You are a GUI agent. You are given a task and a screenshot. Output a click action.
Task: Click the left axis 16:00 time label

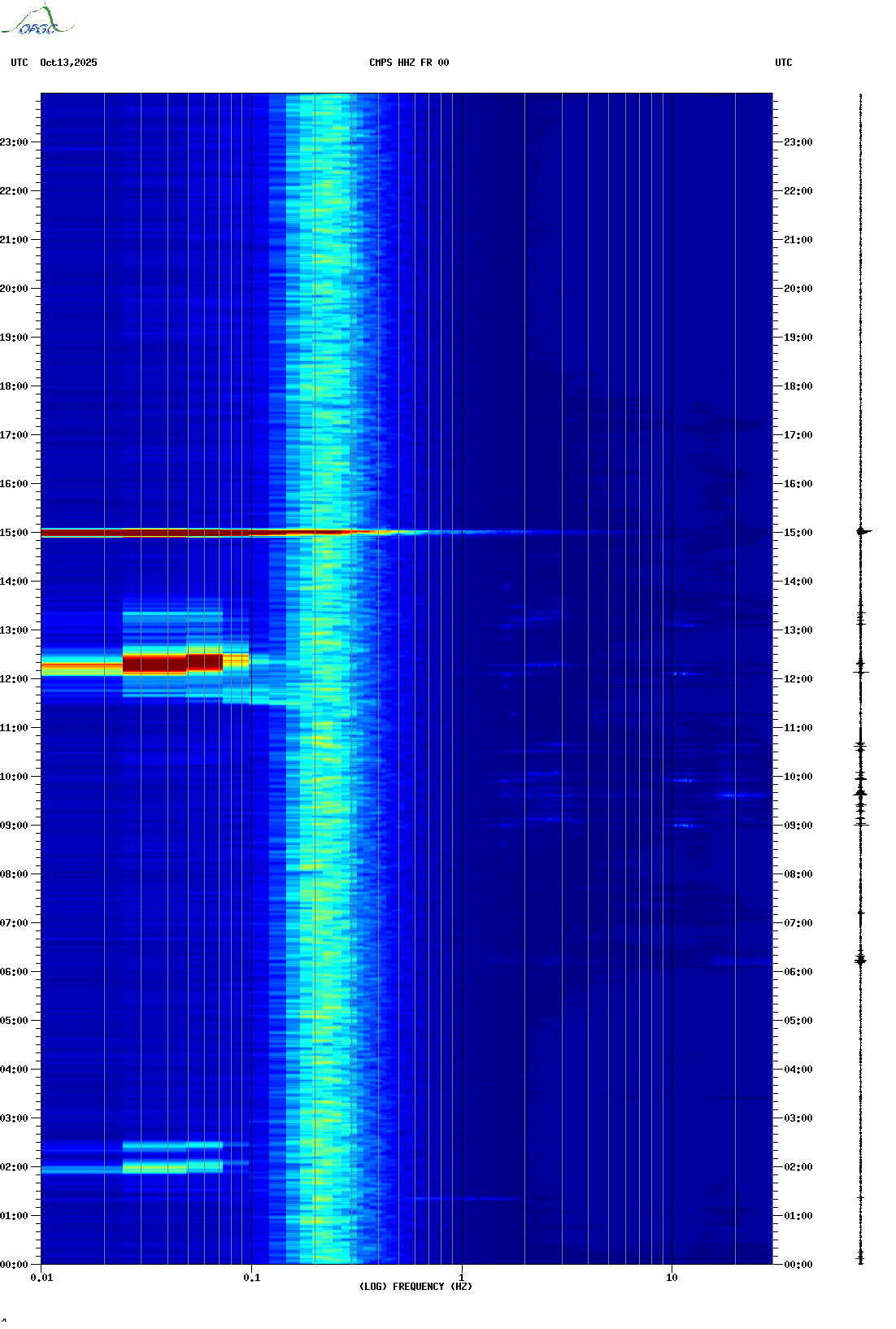pyautogui.click(x=14, y=484)
